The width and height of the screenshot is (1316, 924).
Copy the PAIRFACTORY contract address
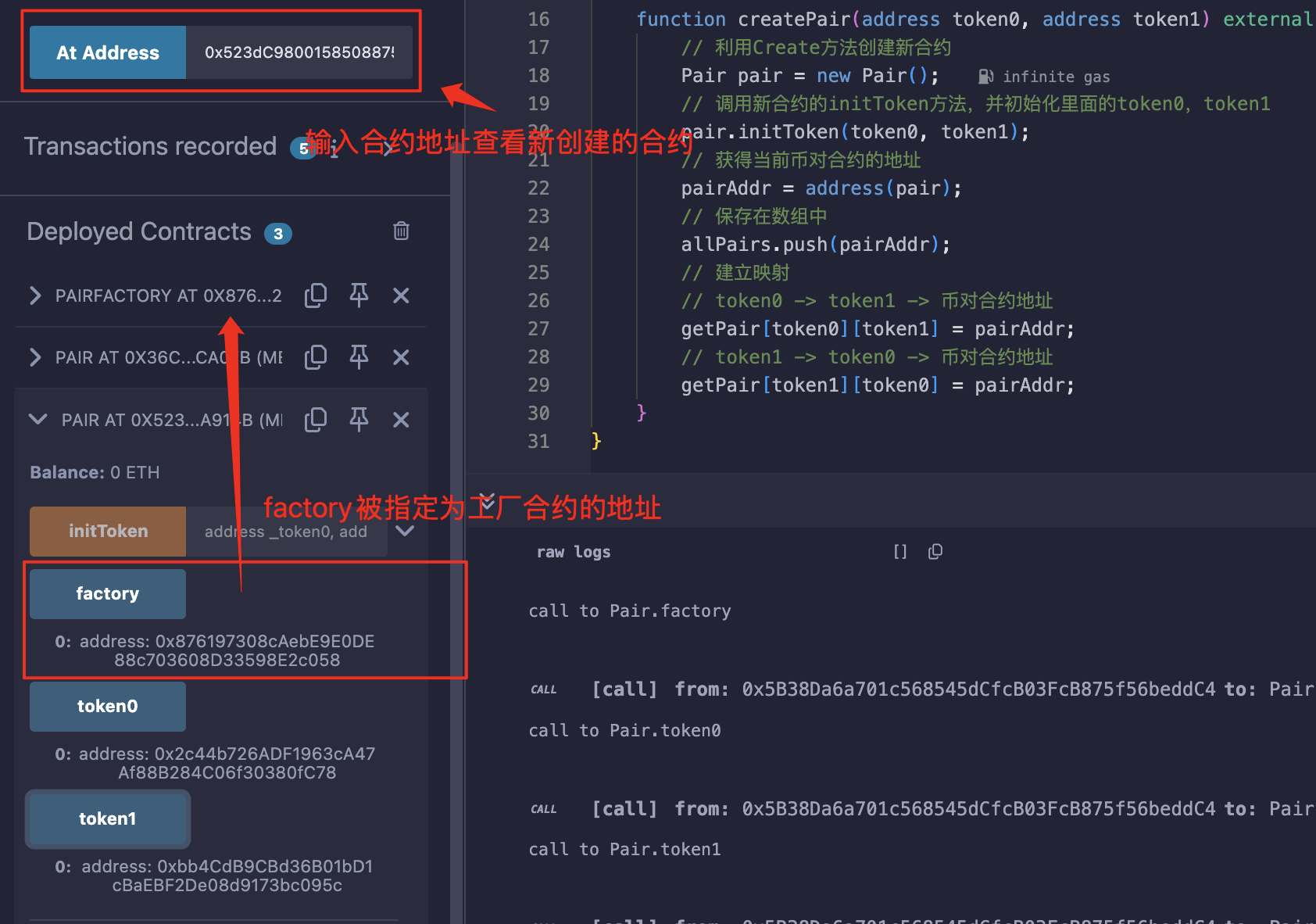click(316, 295)
